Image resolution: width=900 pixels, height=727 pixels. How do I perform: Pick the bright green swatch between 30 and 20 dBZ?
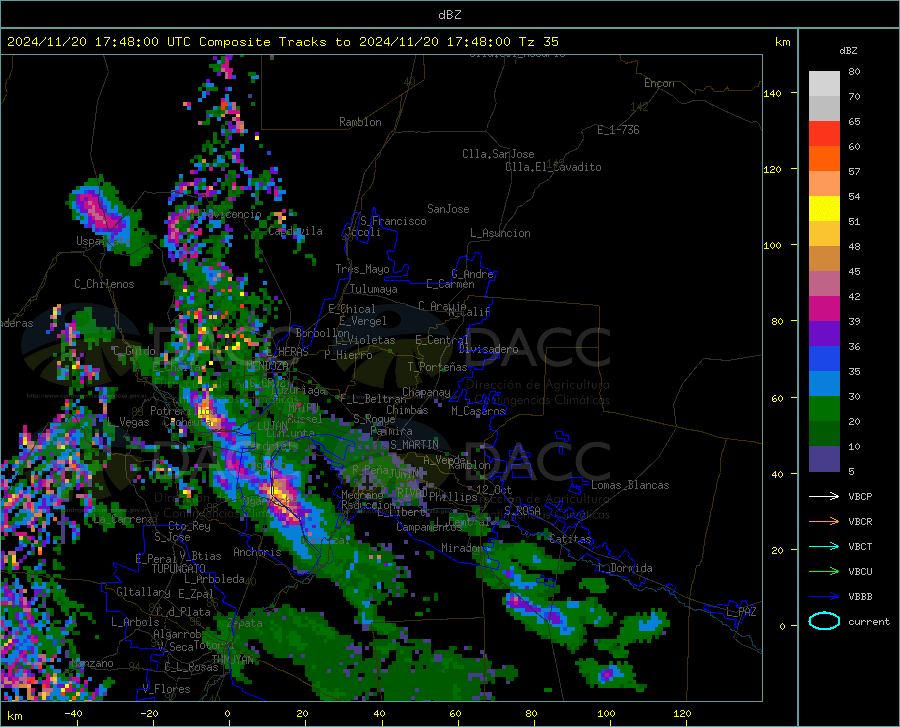coord(824,409)
